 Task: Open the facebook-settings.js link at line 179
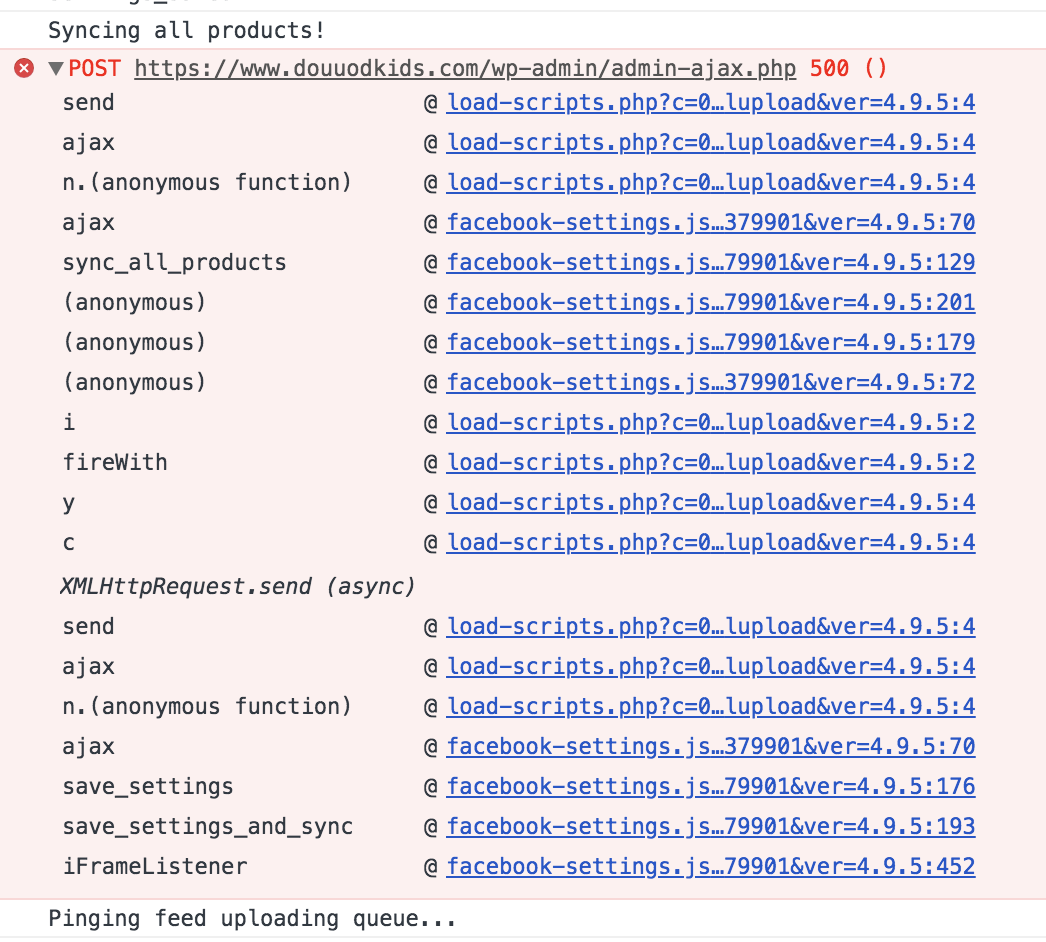coord(711,343)
